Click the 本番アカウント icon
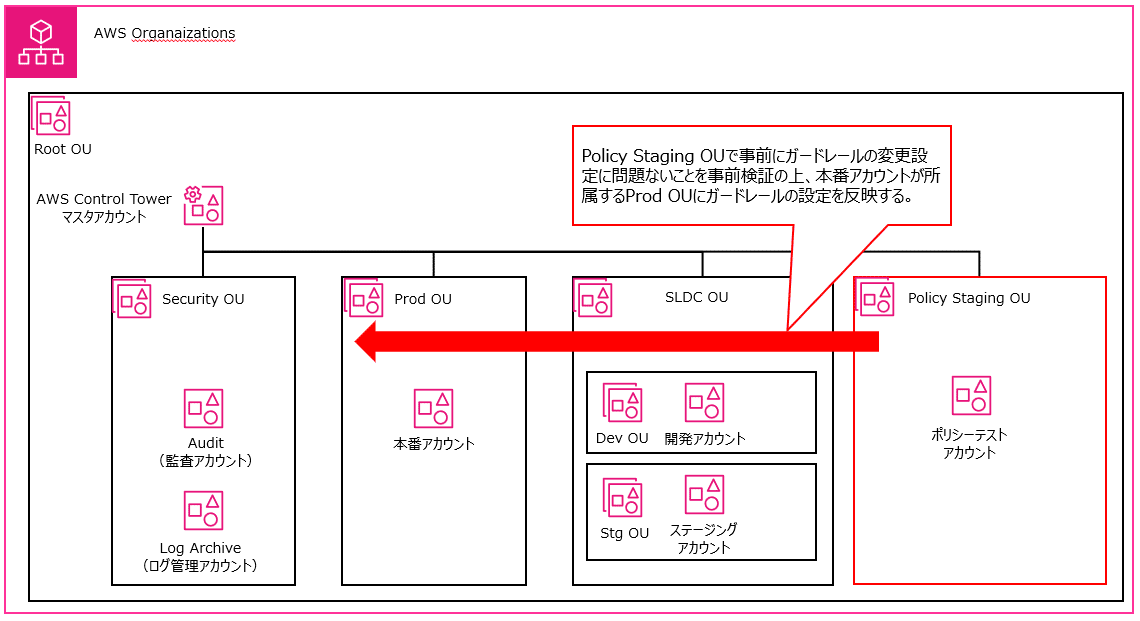The height and width of the screenshot is (621, 1140). [x=433, y=408]
